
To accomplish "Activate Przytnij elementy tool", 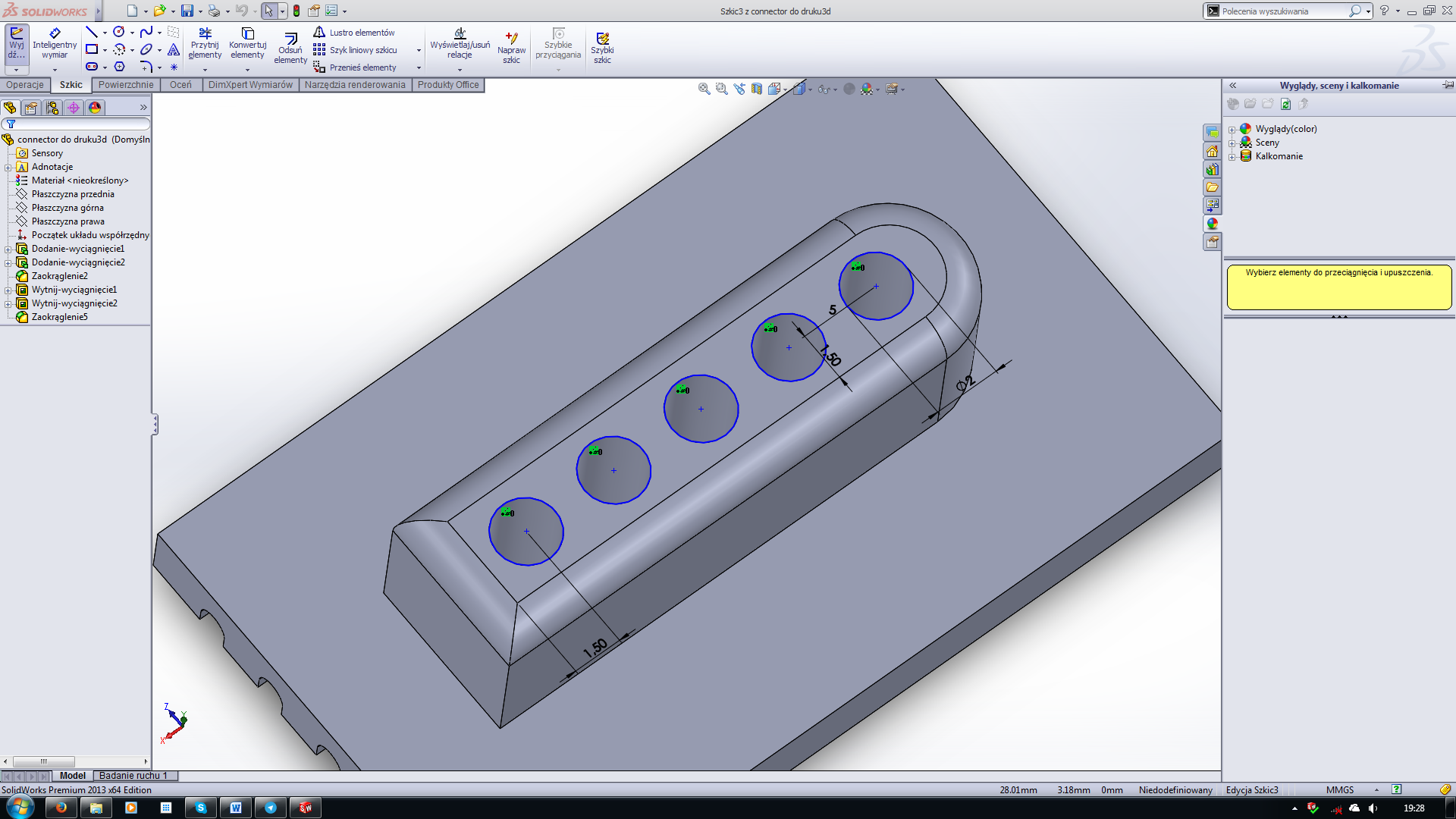I will tap(205, 45).
